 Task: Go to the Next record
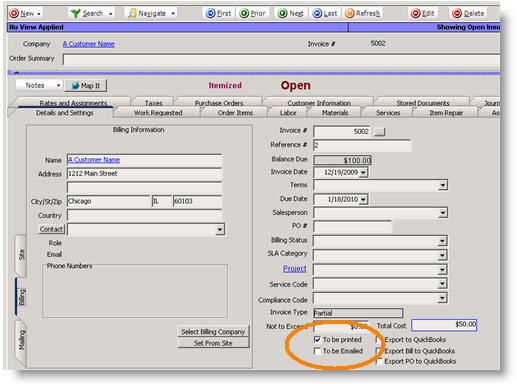(x=292, y=13)
